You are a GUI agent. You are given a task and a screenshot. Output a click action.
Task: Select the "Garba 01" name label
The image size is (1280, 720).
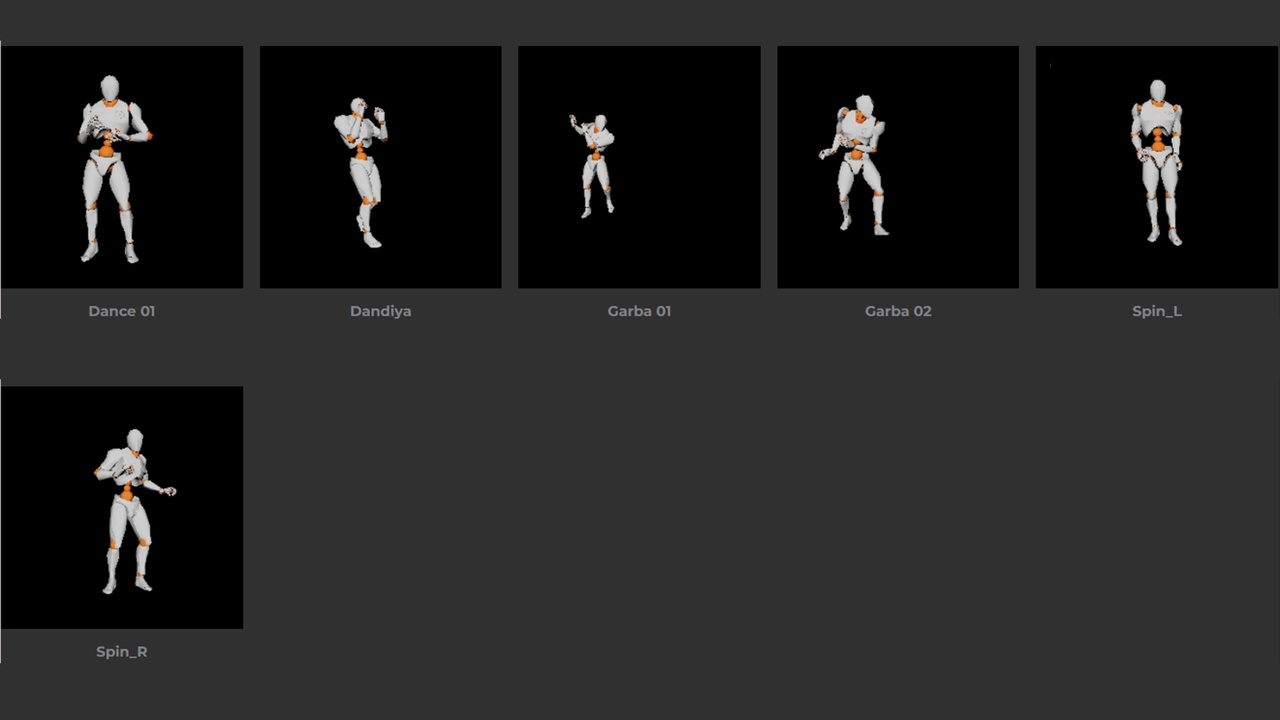639,311
